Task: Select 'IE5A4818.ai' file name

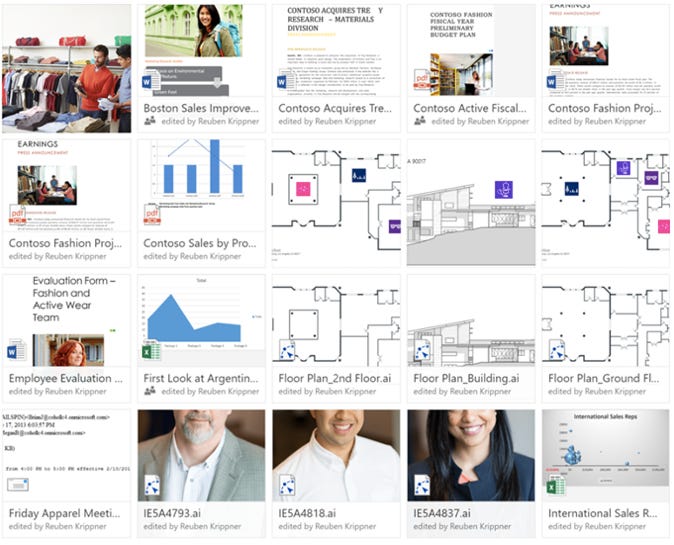Action: (307, 513)
